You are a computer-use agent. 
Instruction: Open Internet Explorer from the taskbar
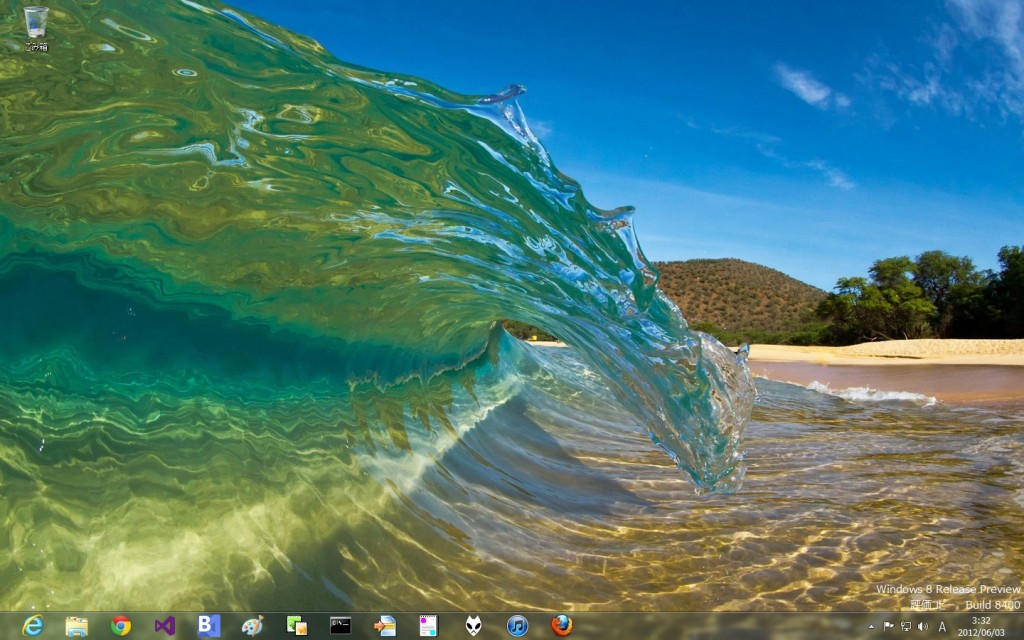point(33,626)
